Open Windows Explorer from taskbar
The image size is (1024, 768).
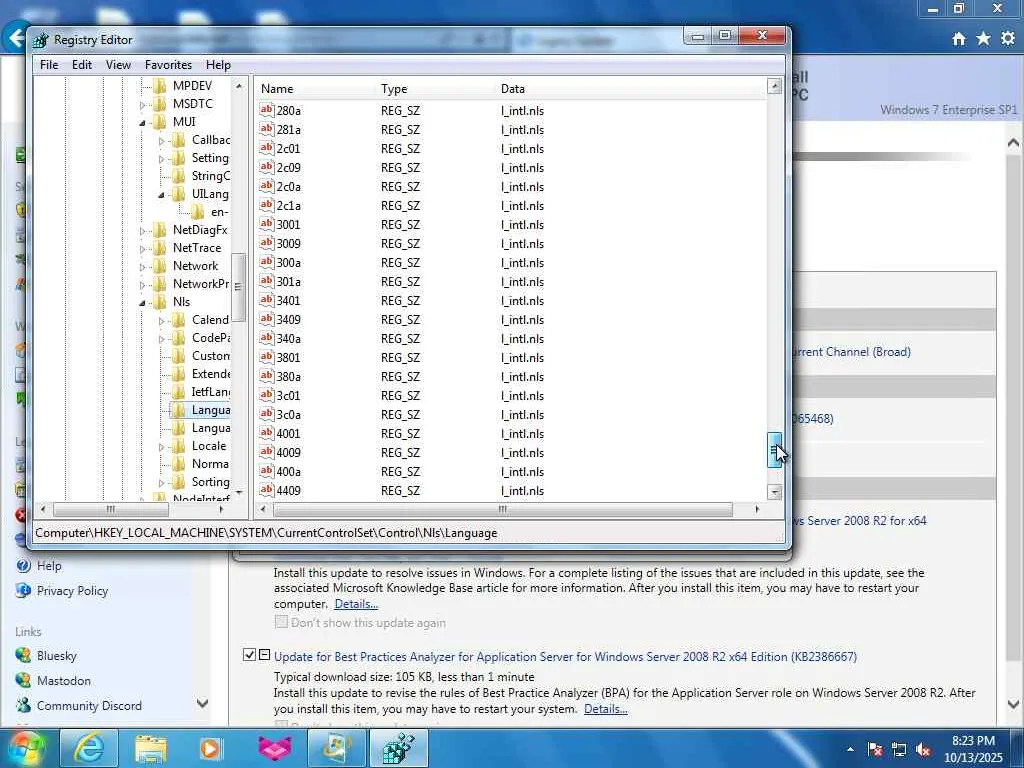click(x=151, y=748)
